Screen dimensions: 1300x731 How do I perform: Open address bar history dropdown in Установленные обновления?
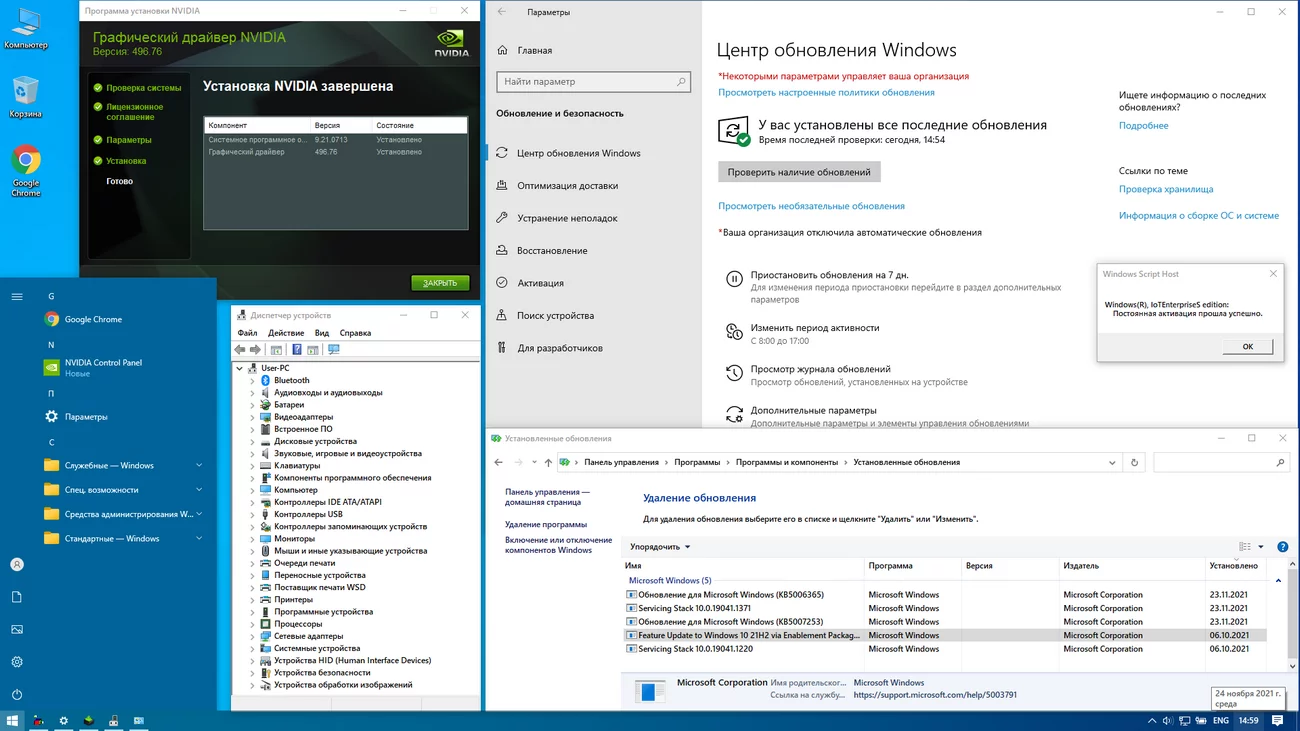pos(1112,463)
